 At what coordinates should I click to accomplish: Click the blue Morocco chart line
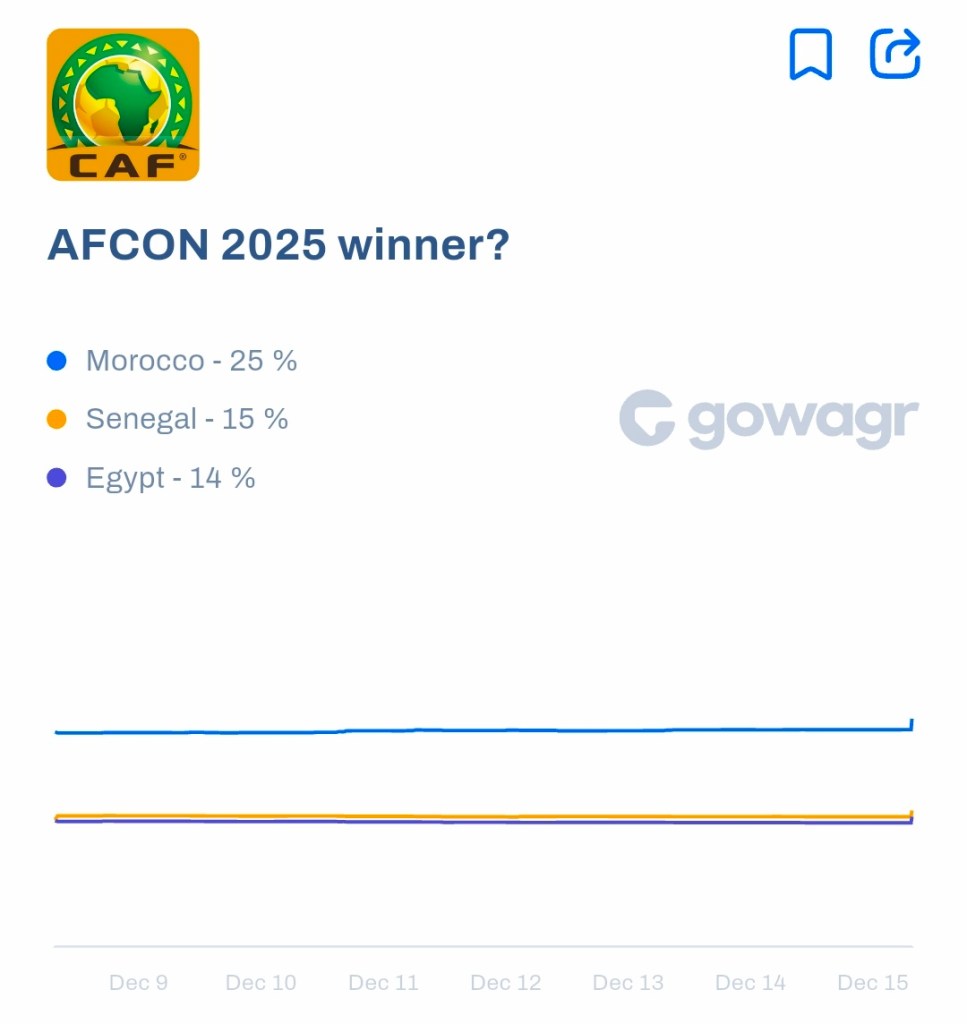click(x=480, y=730)
